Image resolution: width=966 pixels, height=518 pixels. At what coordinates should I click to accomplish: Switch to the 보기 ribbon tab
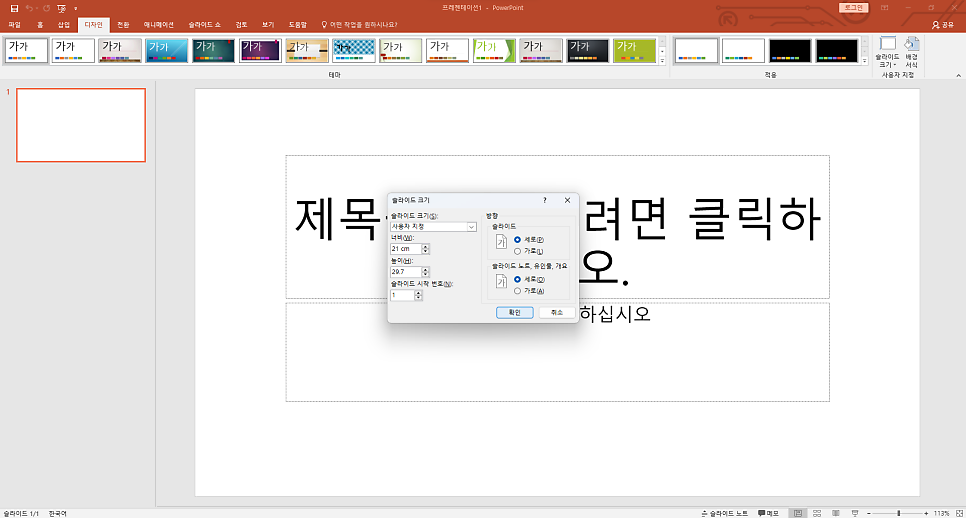click(x=268, y=25)
